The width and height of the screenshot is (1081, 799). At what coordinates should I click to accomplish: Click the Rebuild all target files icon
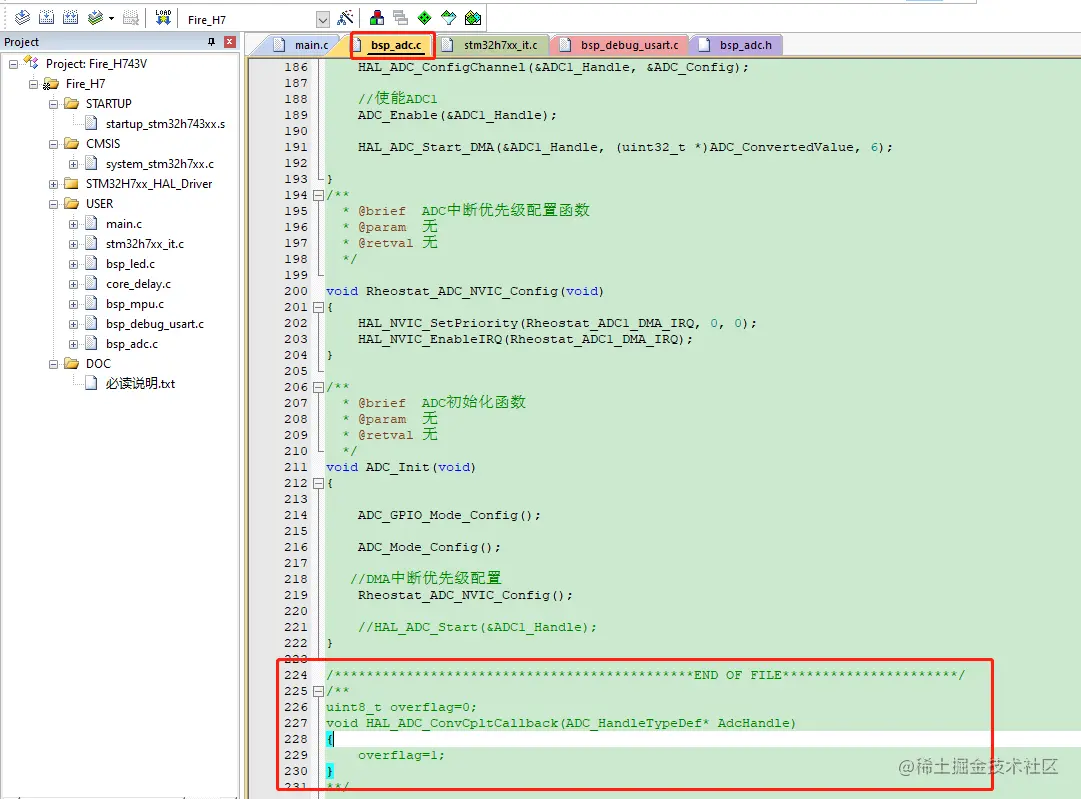(70, 18)
